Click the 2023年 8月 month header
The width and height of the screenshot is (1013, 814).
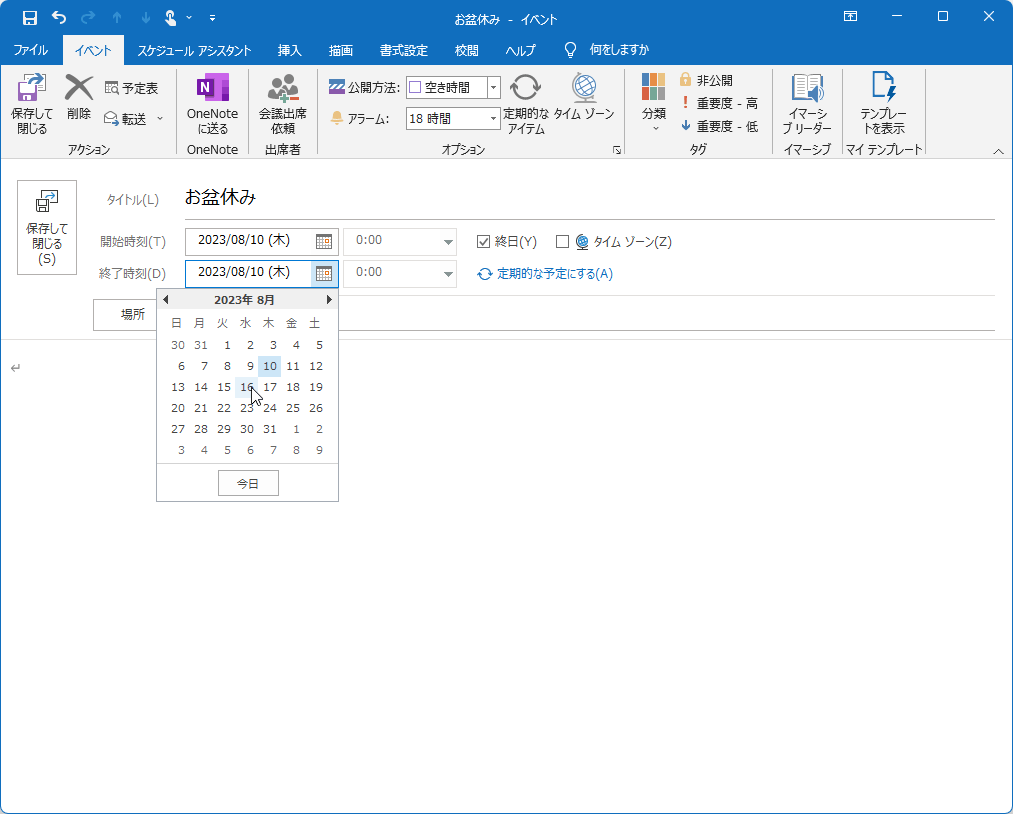(x=244, y=300)
